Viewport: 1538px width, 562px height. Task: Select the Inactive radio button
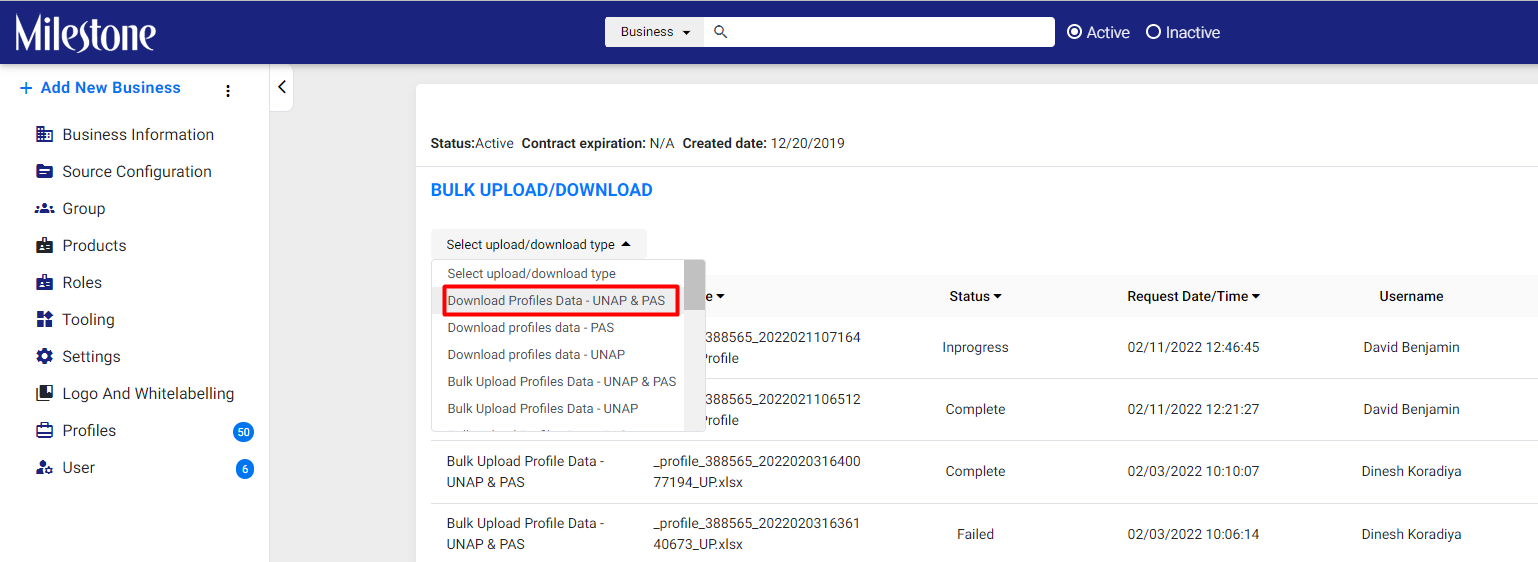[1153, 32]
